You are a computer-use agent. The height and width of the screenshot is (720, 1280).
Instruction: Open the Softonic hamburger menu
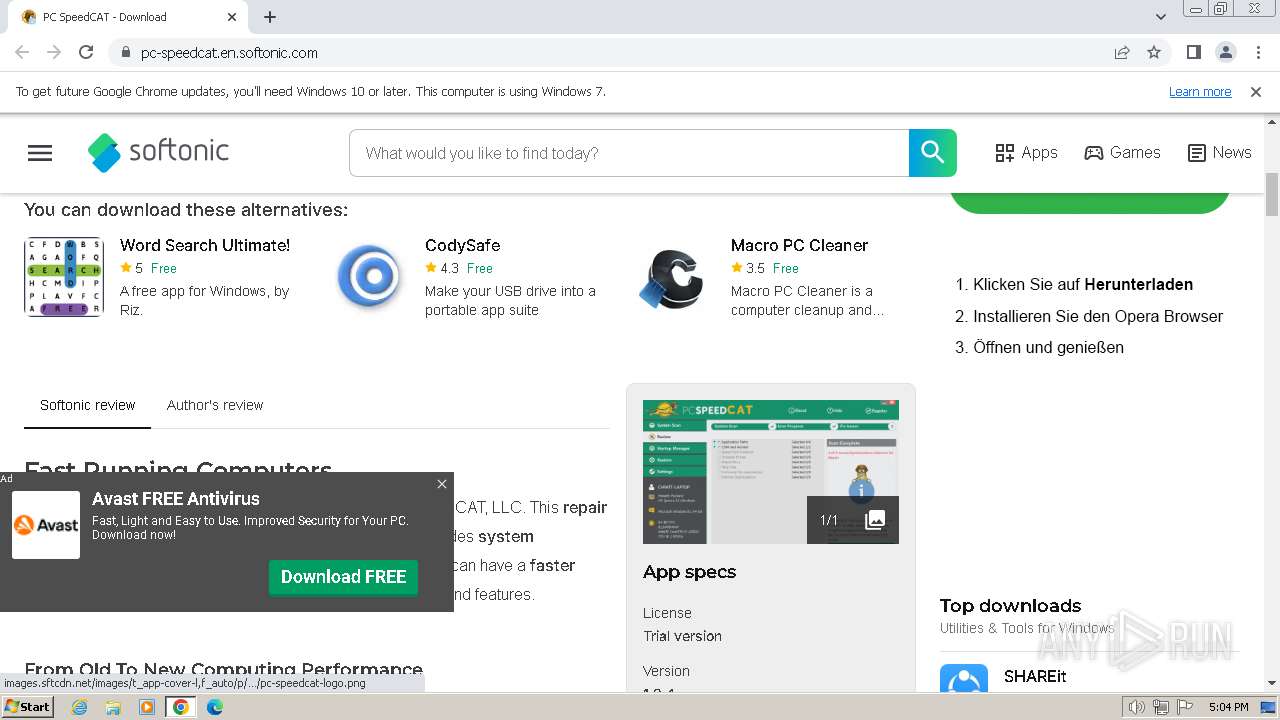tap(40, 153)
